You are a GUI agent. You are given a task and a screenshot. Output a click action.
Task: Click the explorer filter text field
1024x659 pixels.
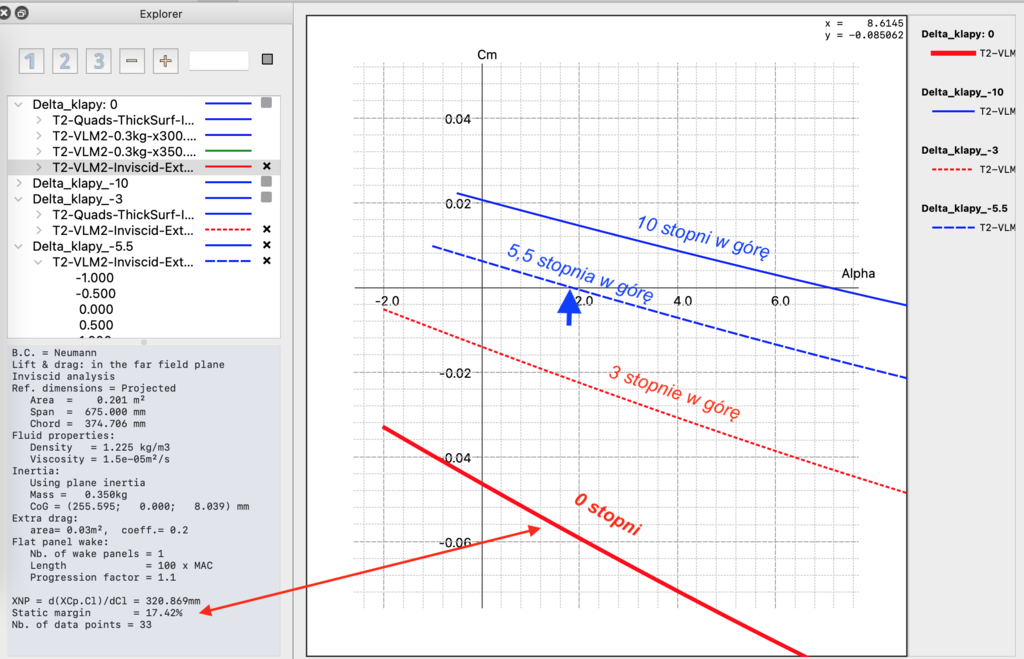[x=218, y=61]
